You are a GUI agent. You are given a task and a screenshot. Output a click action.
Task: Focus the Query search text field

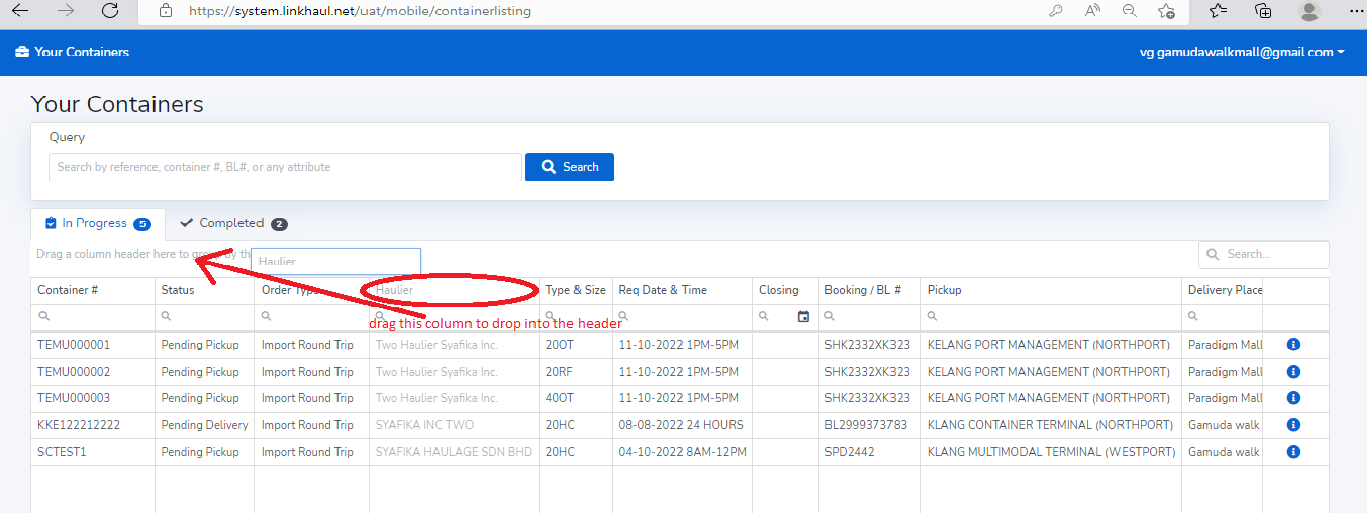click(x=285, y=167)
